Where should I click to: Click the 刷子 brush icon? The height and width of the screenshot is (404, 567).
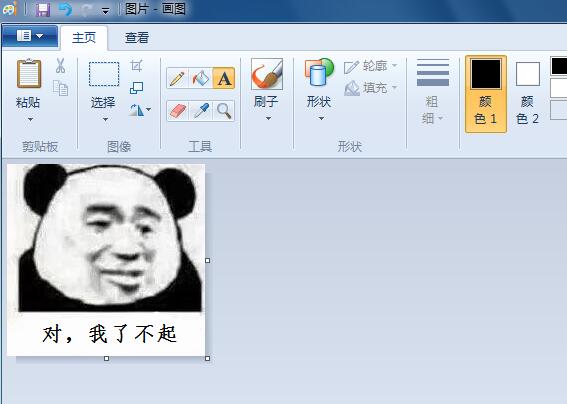pyautogui.click(x=267, y=74)
